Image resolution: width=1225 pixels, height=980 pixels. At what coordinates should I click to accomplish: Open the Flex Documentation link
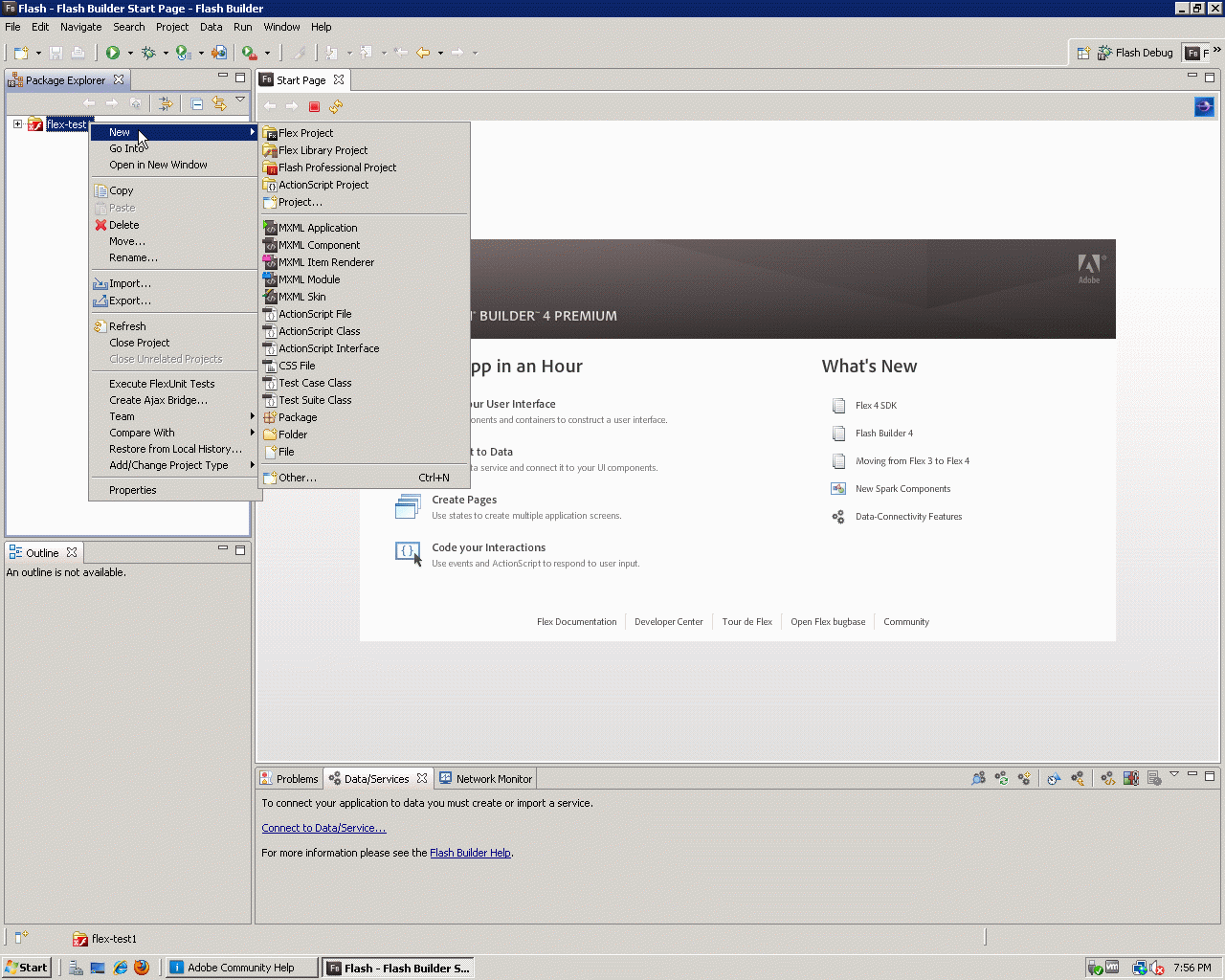click(x=577, y=622)
